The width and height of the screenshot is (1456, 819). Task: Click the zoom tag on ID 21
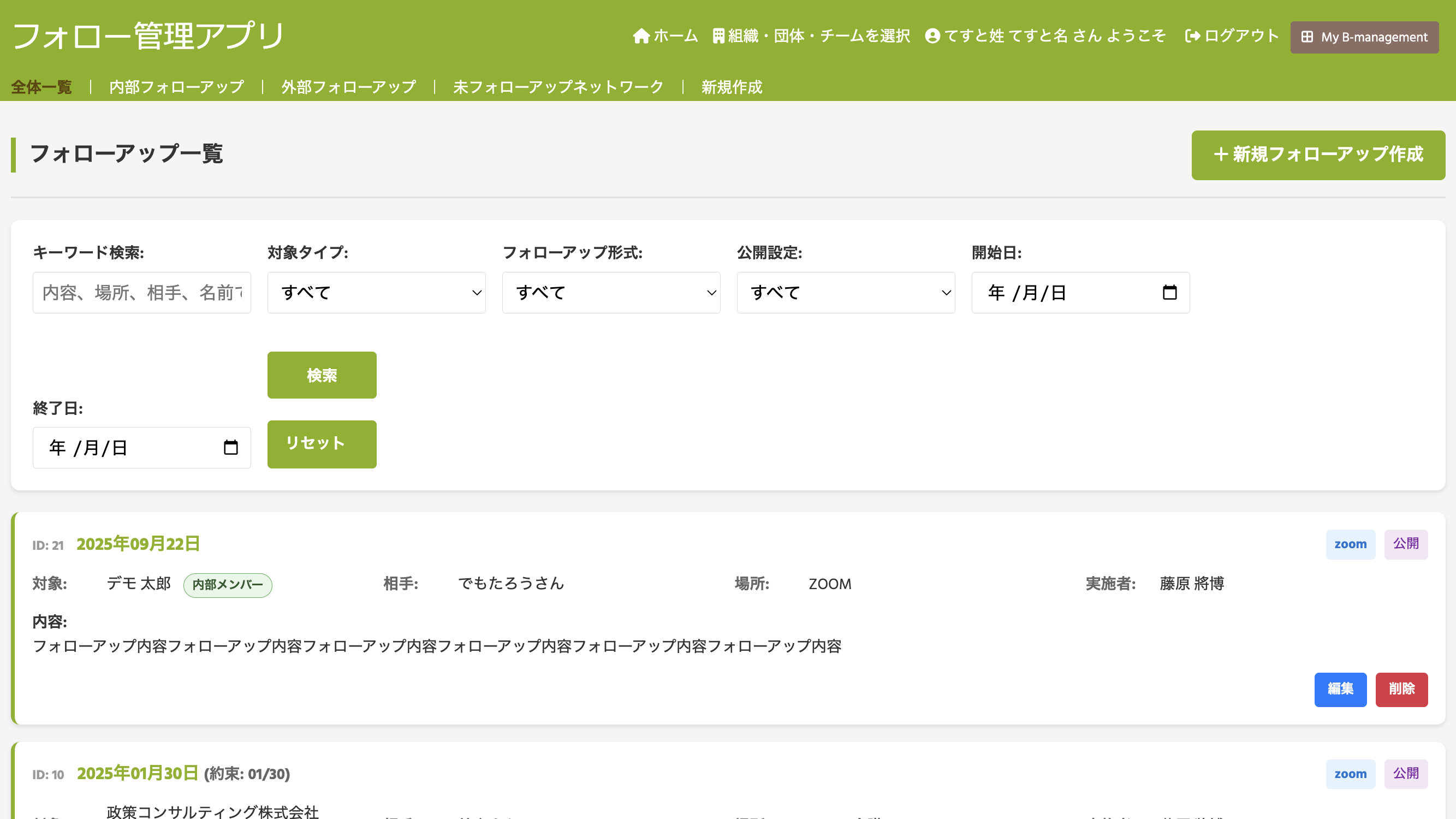tap(1350, 544)
